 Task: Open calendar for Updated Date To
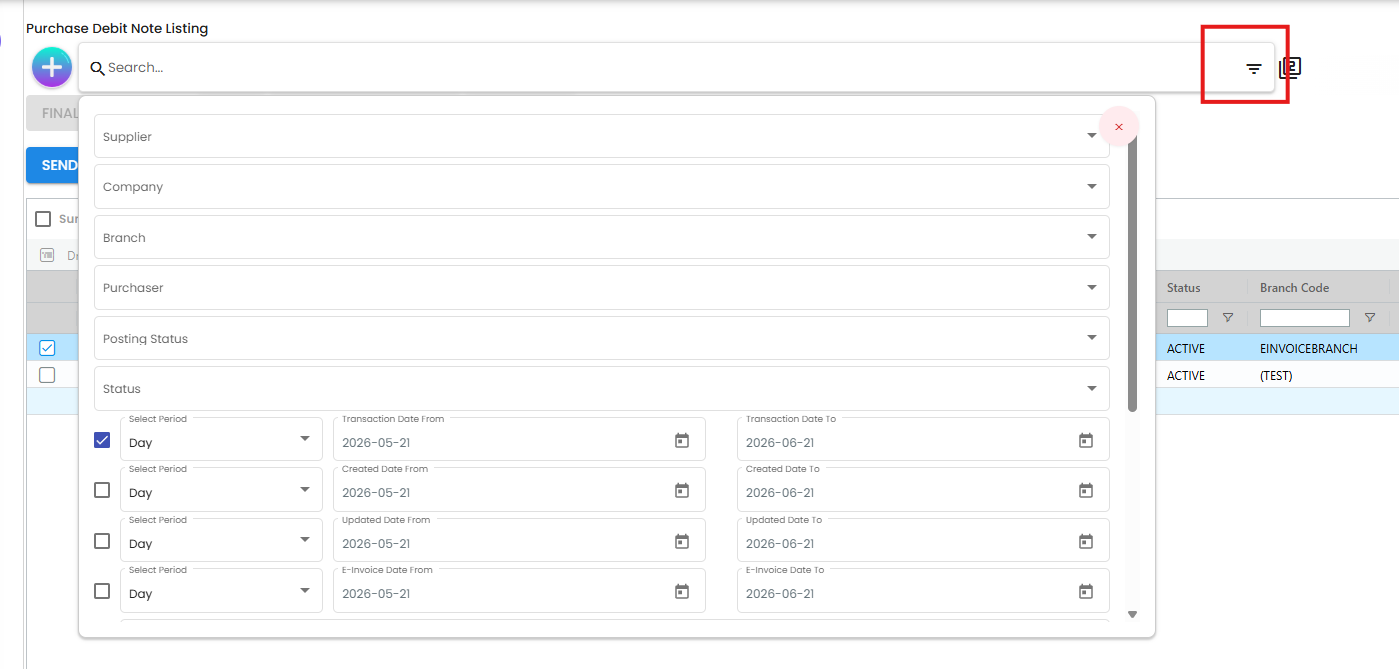point(1086,542)
